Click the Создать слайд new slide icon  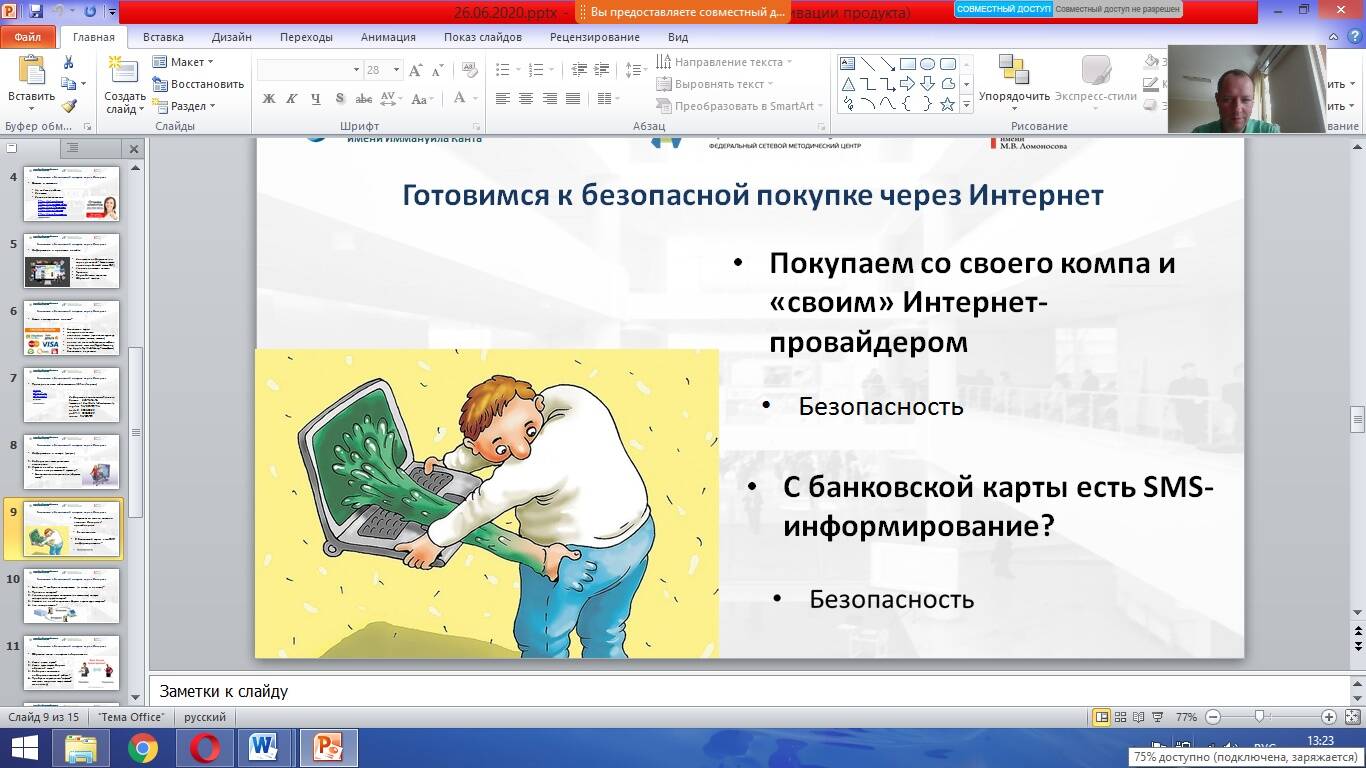click(123, 70)
